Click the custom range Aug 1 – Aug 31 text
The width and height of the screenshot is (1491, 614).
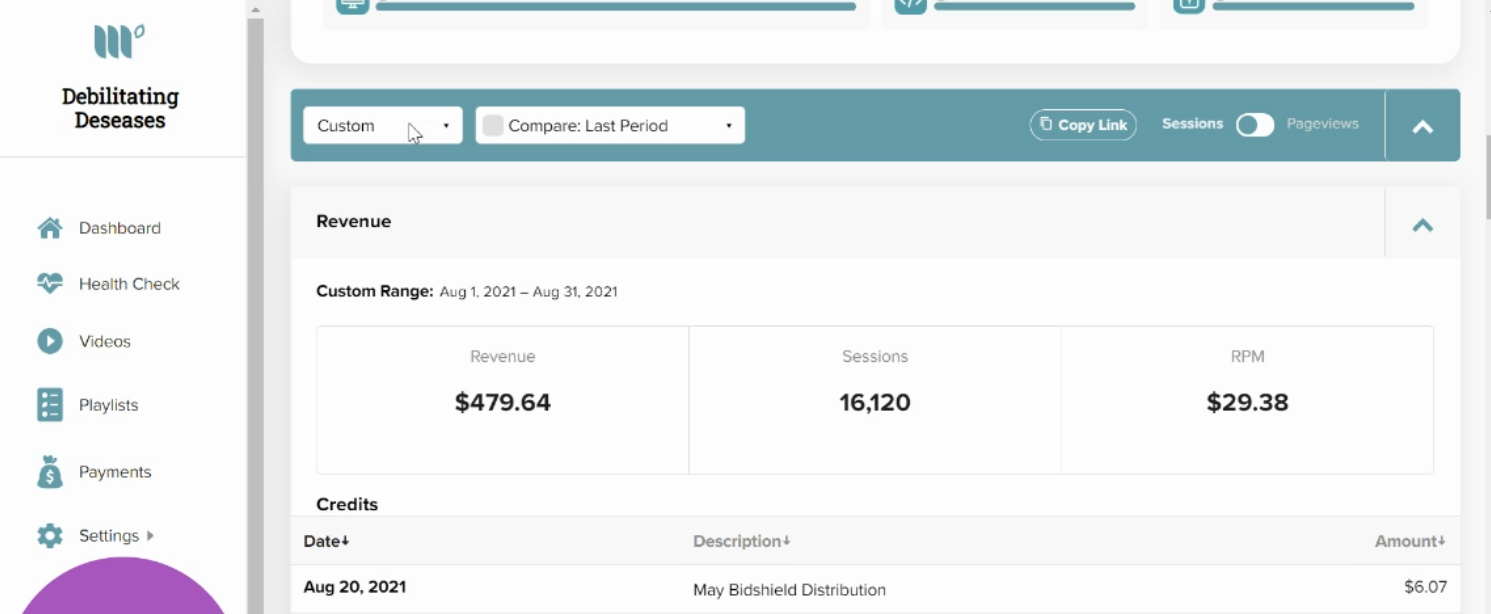coord(528,292)
